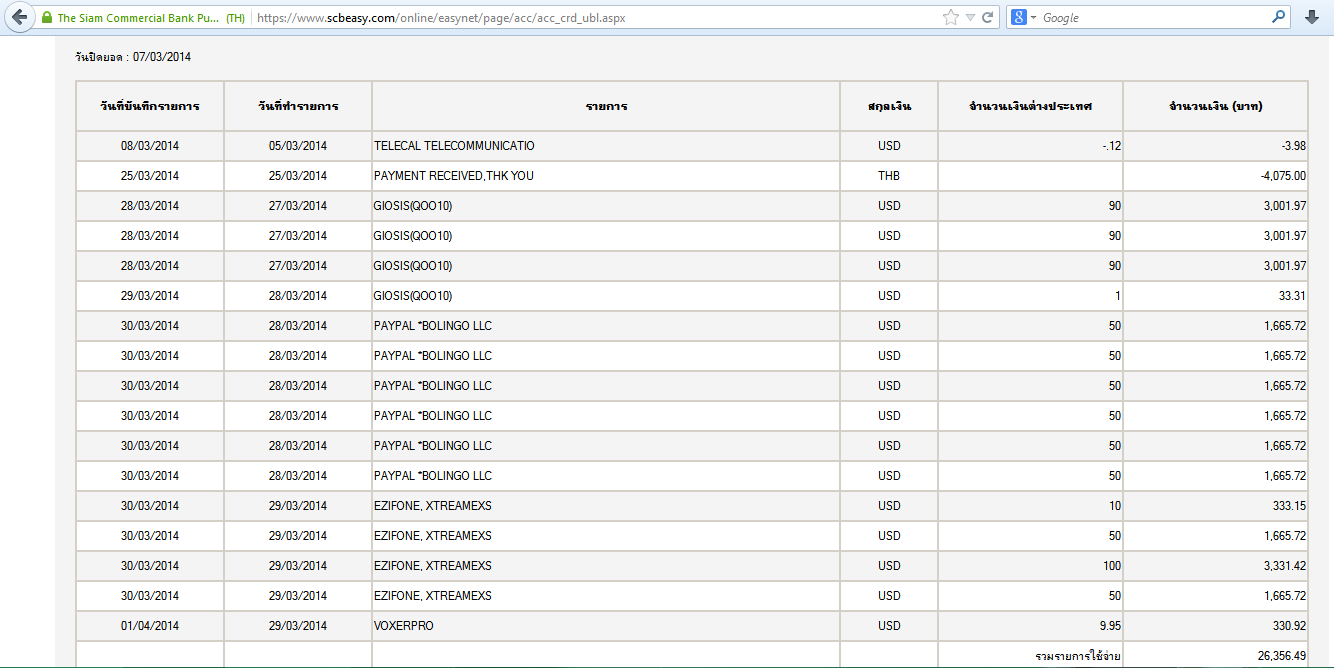Click the 333.15 baht amount
The width and height of the screenshot is (1334, 668).
click(1289, 506)
